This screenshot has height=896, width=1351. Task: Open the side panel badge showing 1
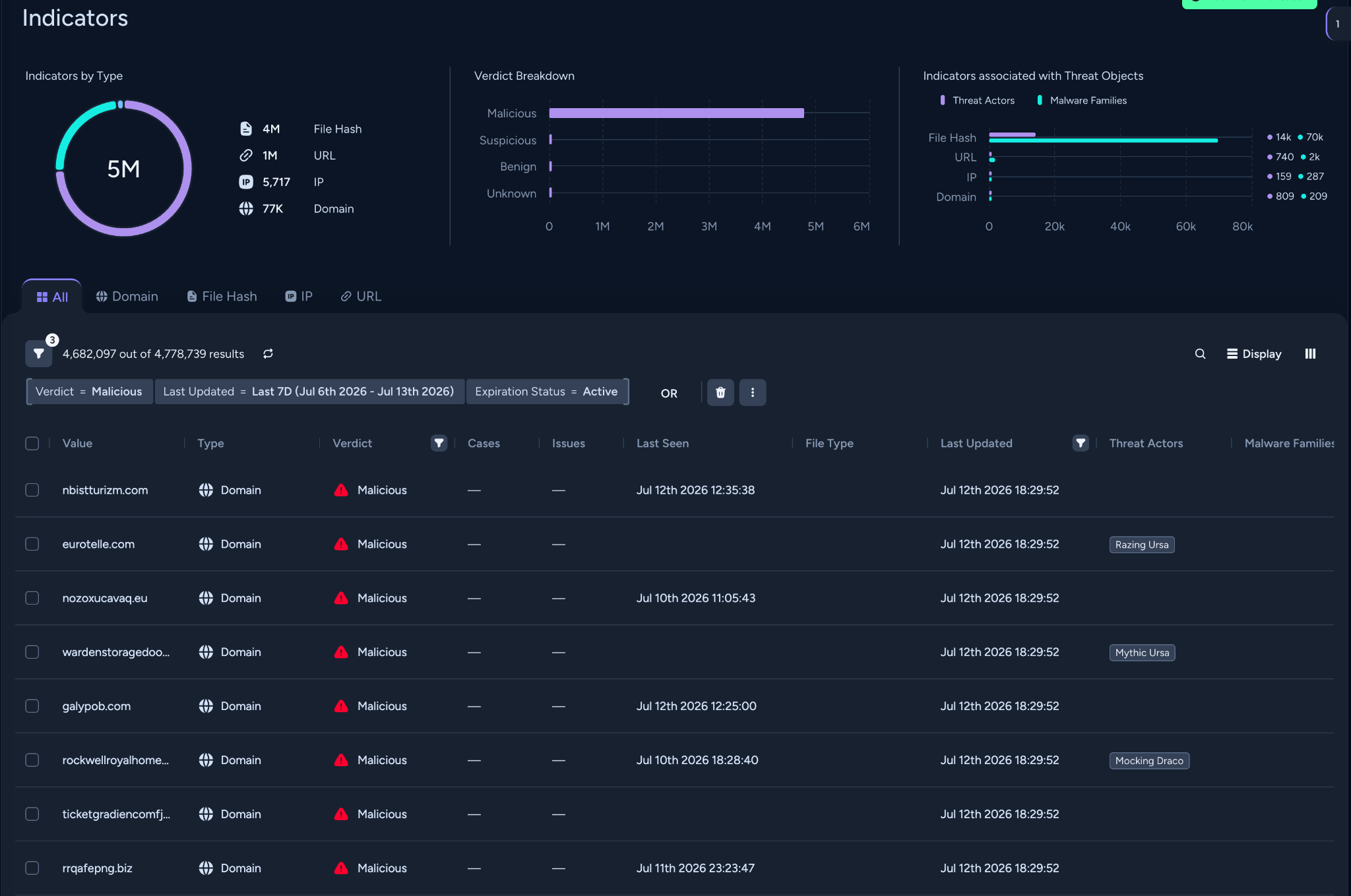click(x=1338, y=24)
